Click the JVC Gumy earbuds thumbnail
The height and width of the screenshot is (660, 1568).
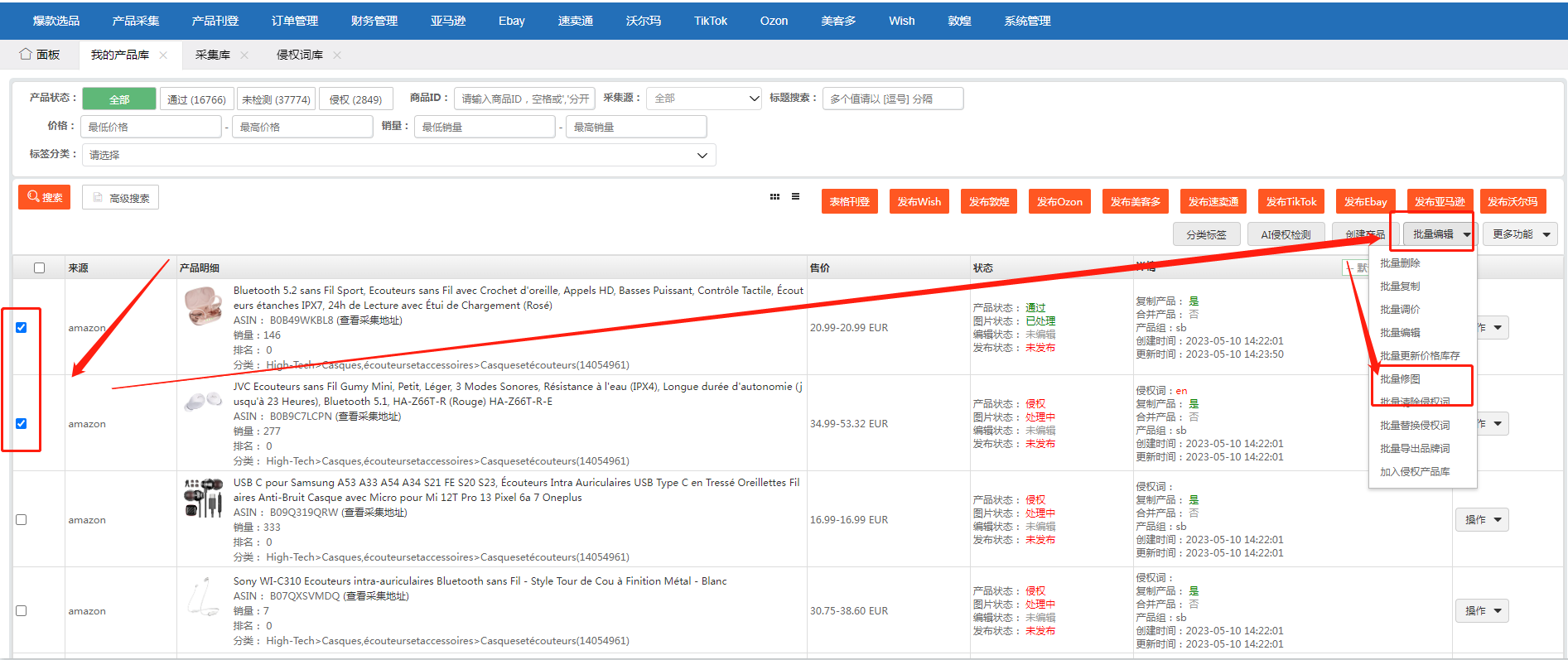pos(203,402)
